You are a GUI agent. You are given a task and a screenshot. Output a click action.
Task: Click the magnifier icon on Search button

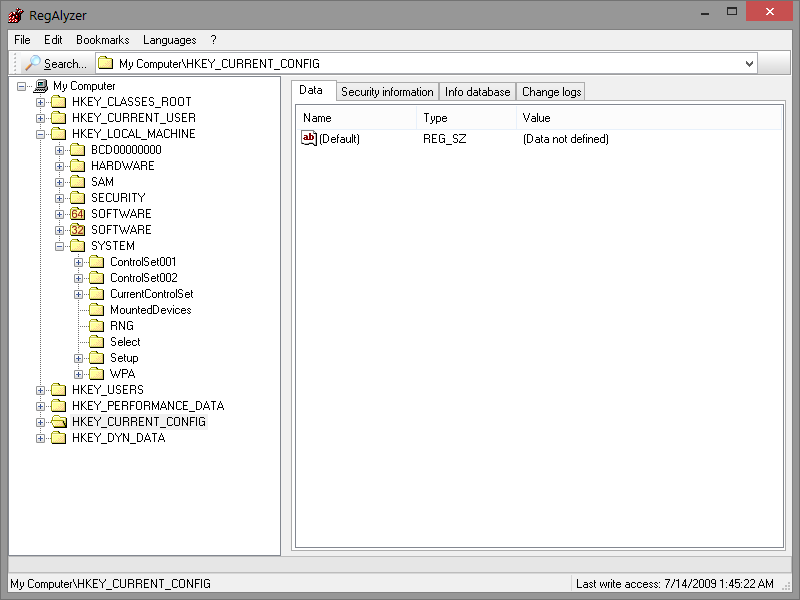click(33, 64)
